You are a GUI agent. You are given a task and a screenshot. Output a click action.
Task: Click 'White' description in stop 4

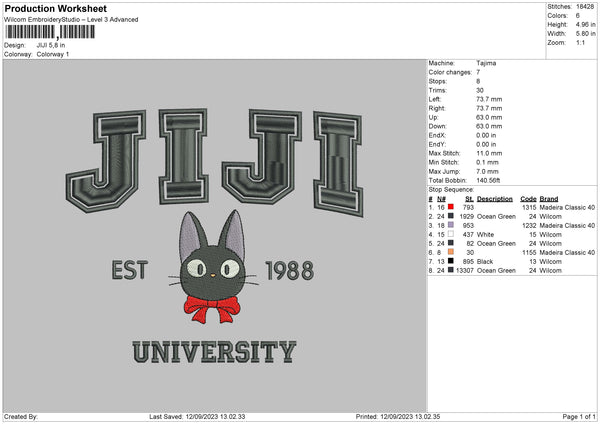point(485,235)
